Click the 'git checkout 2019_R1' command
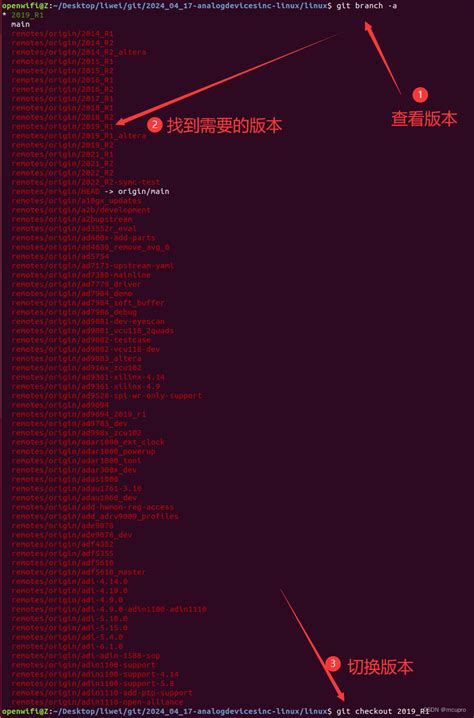474x718 pixels. [382, 711]
